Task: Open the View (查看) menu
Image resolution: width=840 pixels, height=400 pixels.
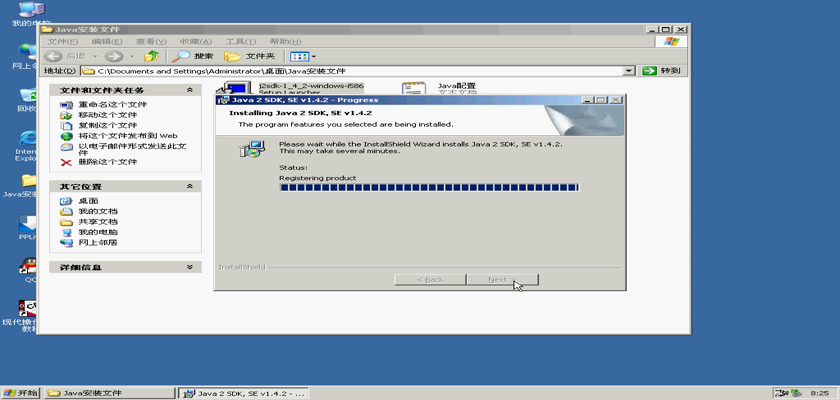Action: pos(151,42)
